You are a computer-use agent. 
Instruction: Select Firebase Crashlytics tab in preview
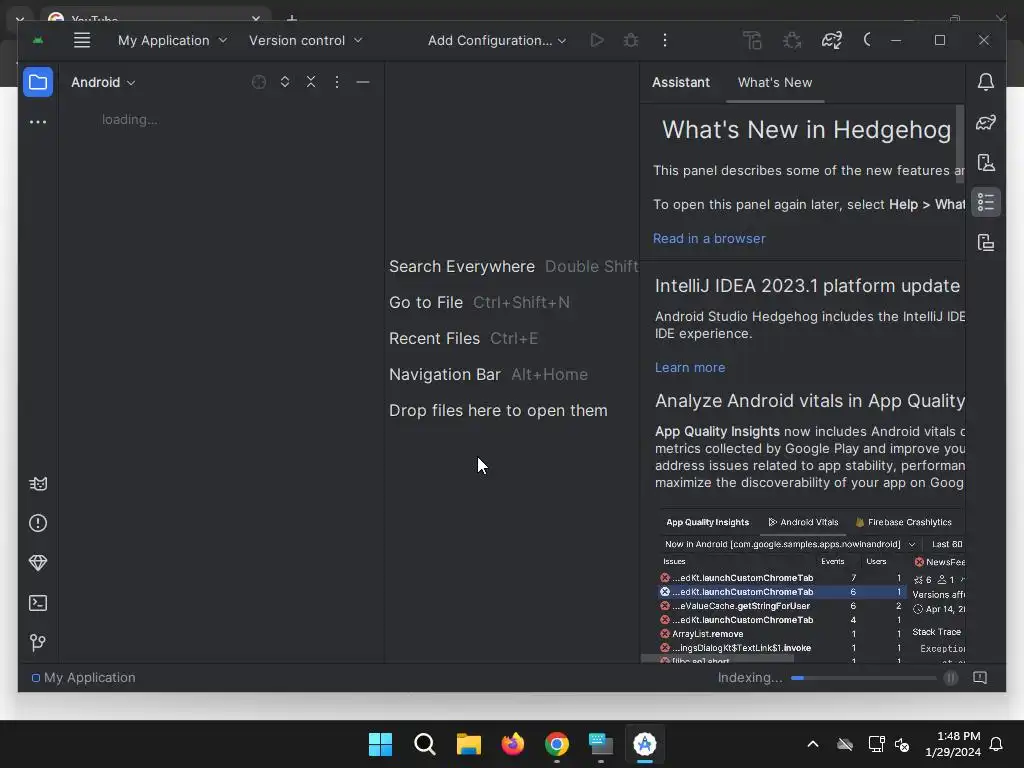tap(903, 522)
